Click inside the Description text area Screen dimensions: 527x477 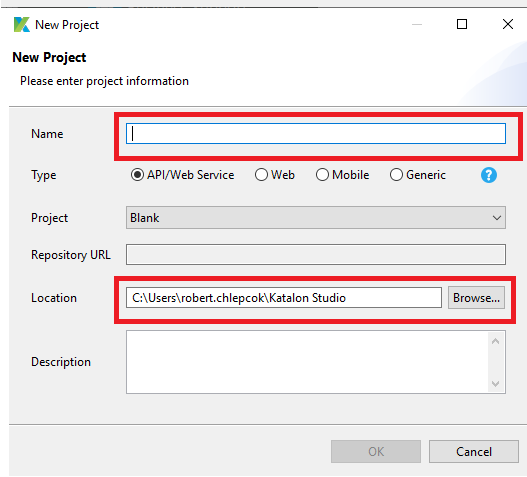click(x=307, y=362)
